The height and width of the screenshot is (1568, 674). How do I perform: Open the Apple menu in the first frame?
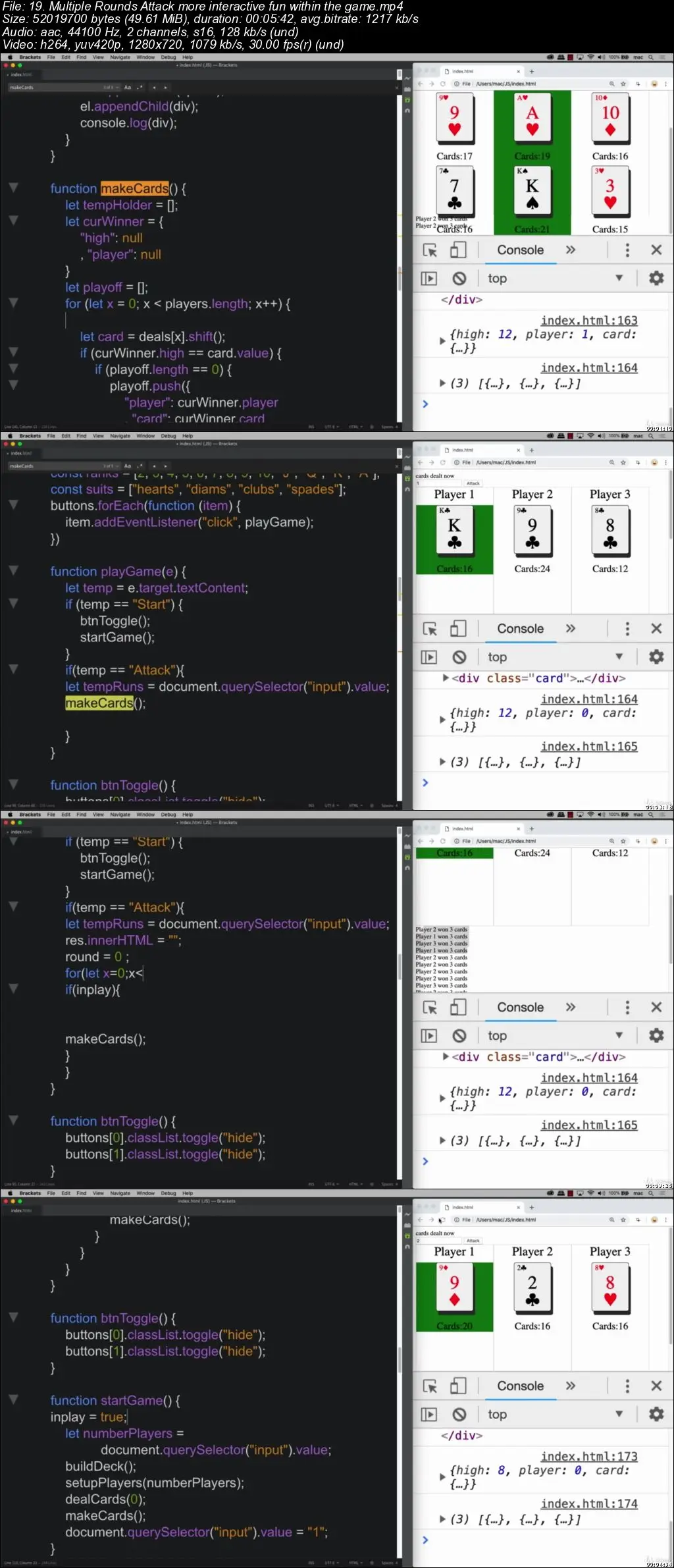(10, 57)
